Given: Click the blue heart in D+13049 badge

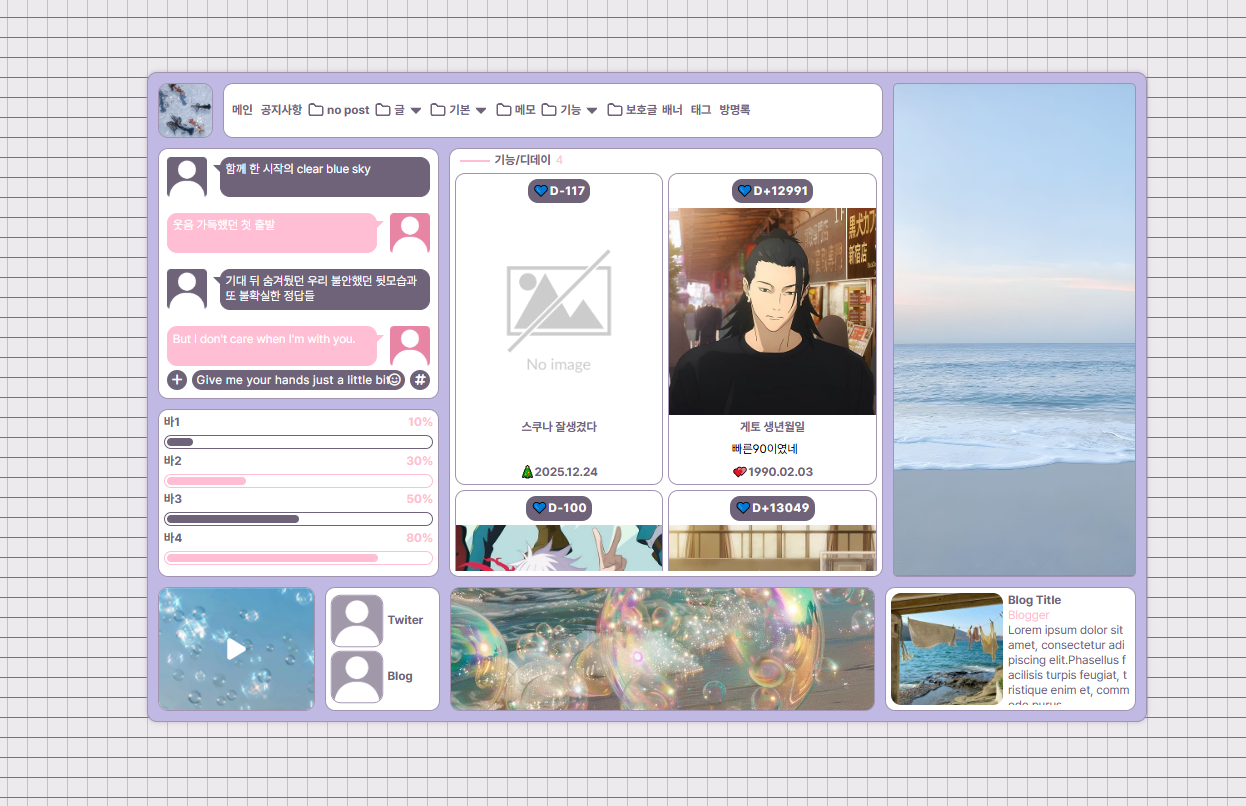Looking at the screenshot, I should pos(743,508).
